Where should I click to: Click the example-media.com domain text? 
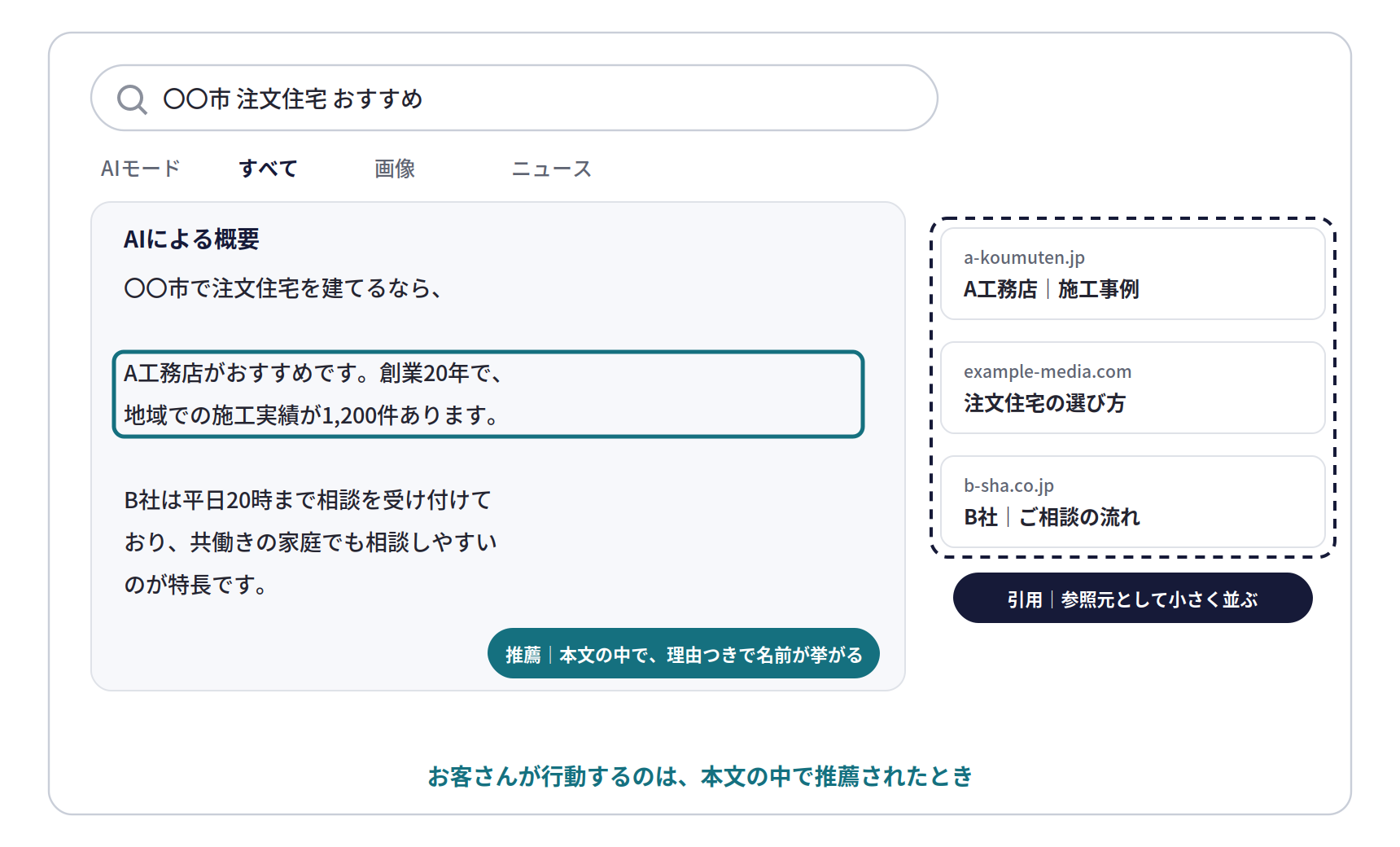pos(1048,371)
